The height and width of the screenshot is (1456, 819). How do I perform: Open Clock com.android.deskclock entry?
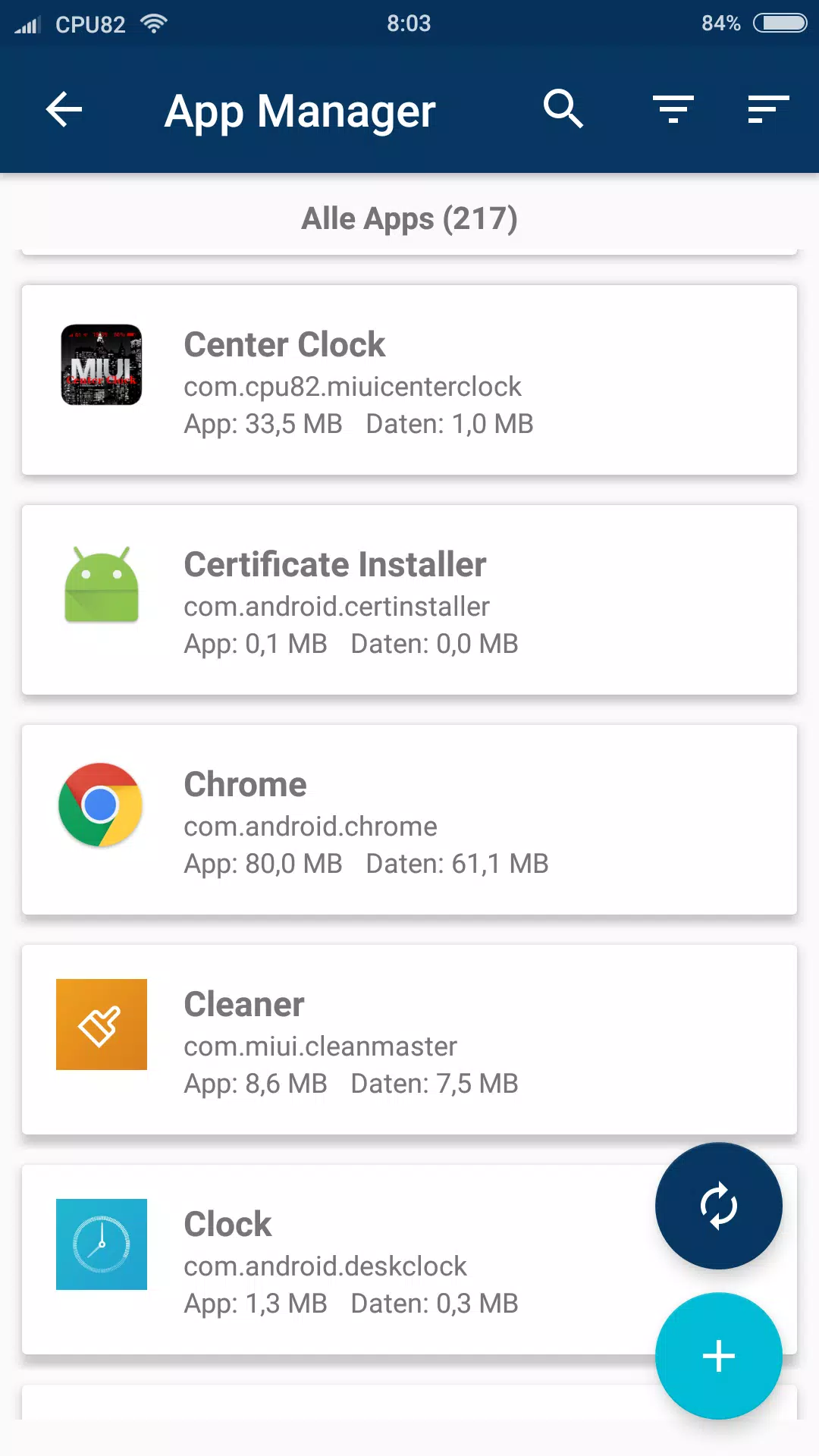click(409, 1260)
